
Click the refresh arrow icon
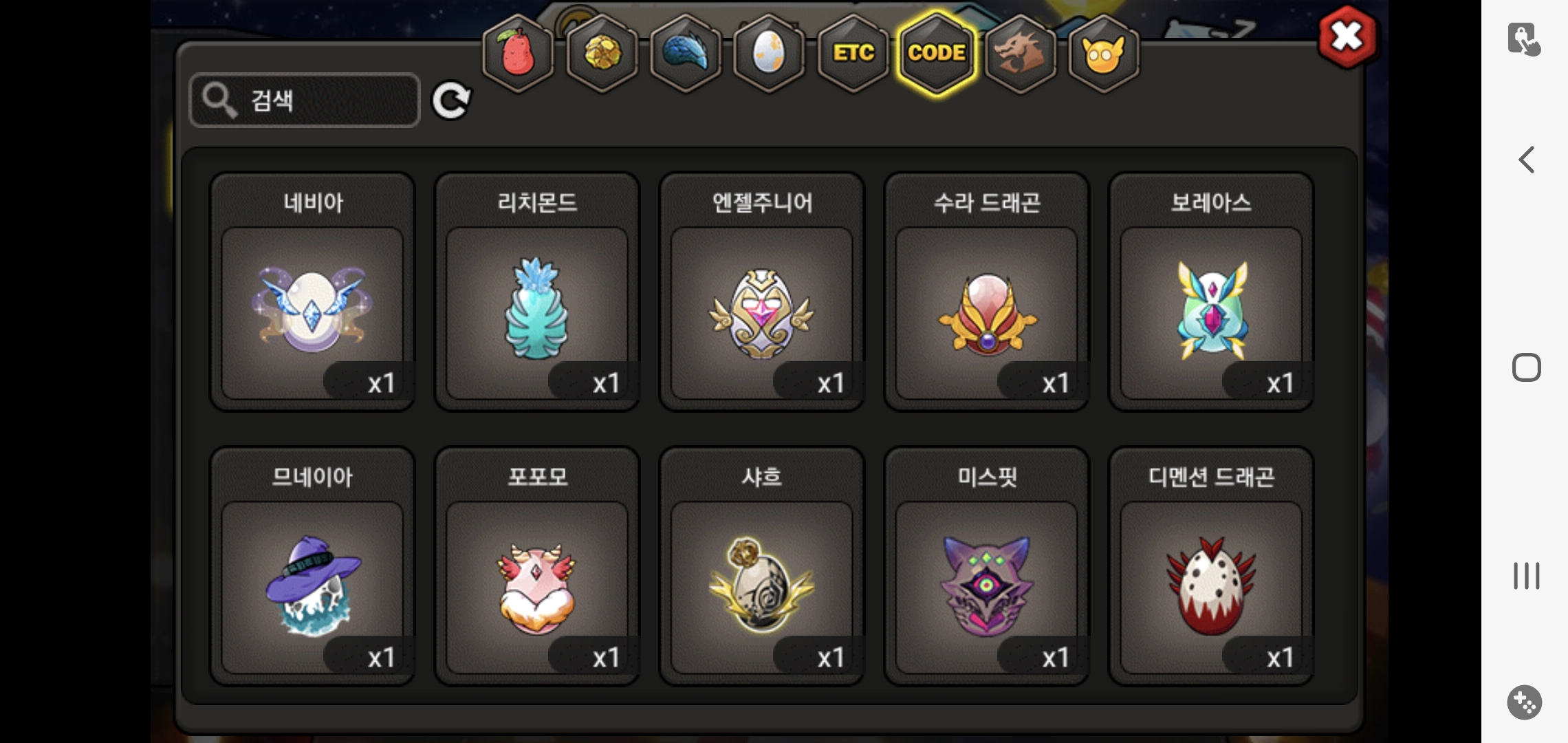click(x=451, y=100)
